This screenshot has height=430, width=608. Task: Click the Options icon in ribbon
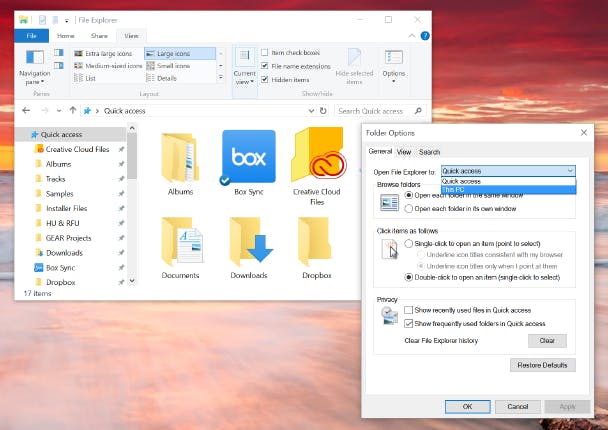[x=394, y=66]
